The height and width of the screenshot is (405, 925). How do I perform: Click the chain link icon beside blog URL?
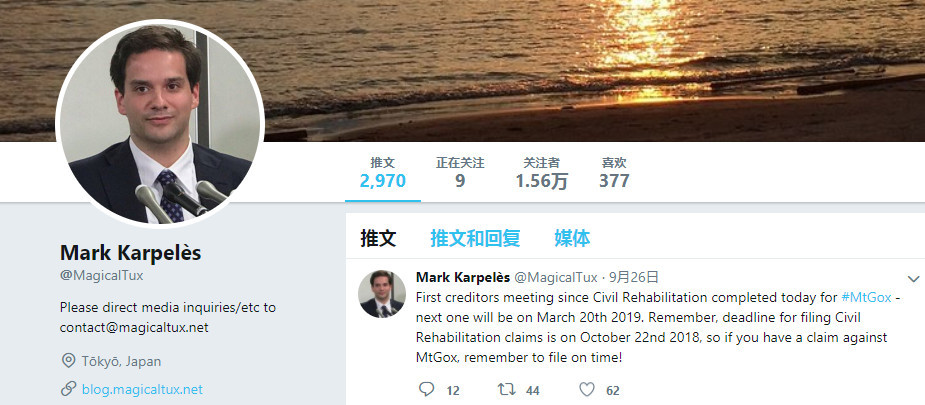(68, 389)
